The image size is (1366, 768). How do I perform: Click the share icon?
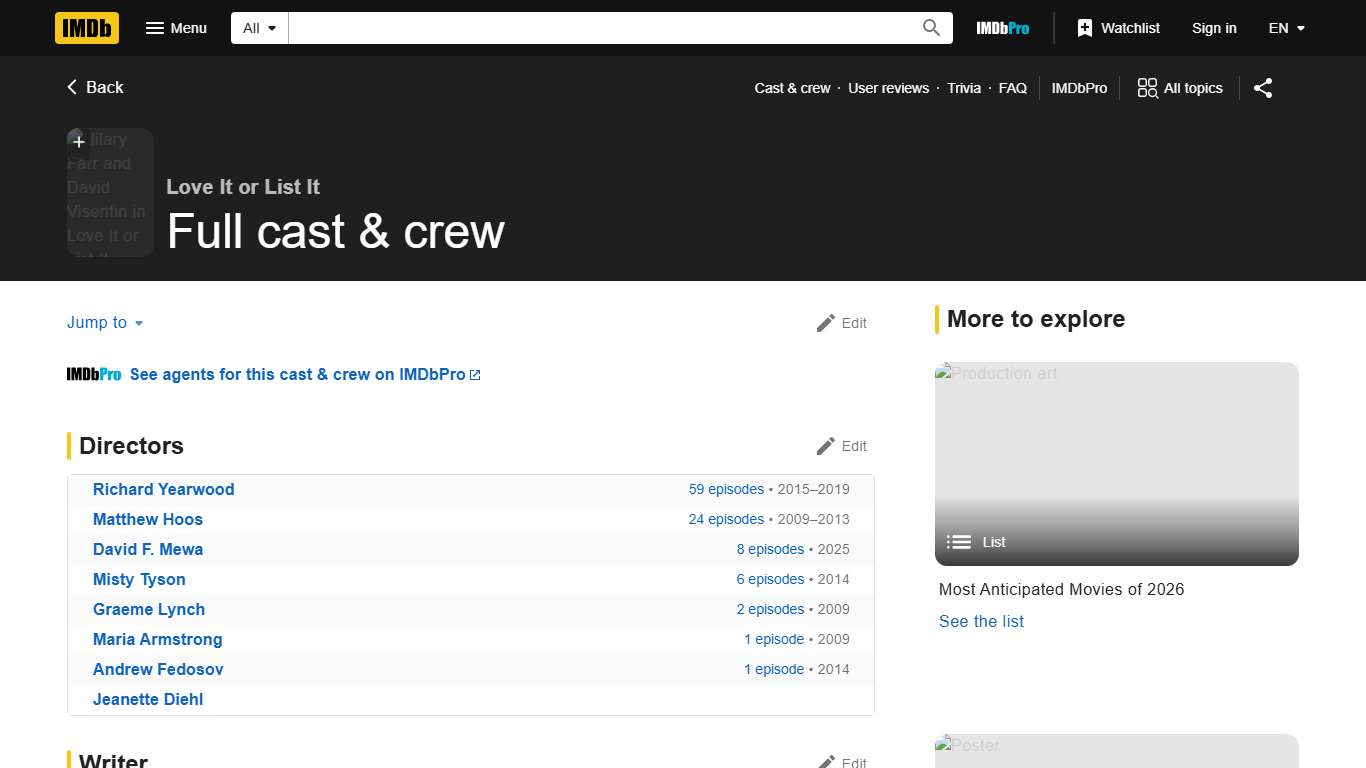(x=1263, y=88)
